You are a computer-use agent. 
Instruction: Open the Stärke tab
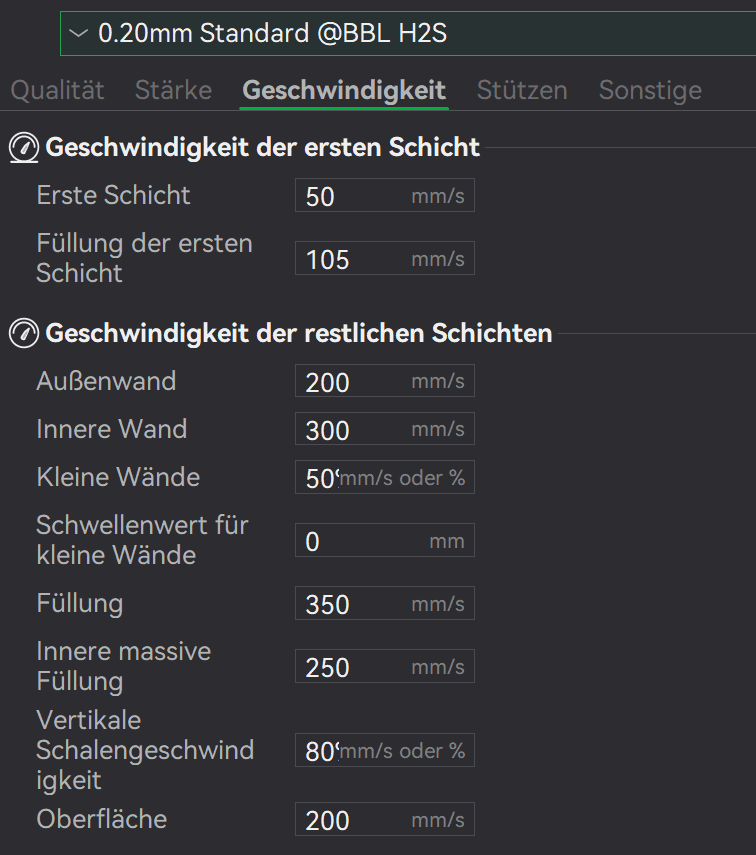pos(173,90)
